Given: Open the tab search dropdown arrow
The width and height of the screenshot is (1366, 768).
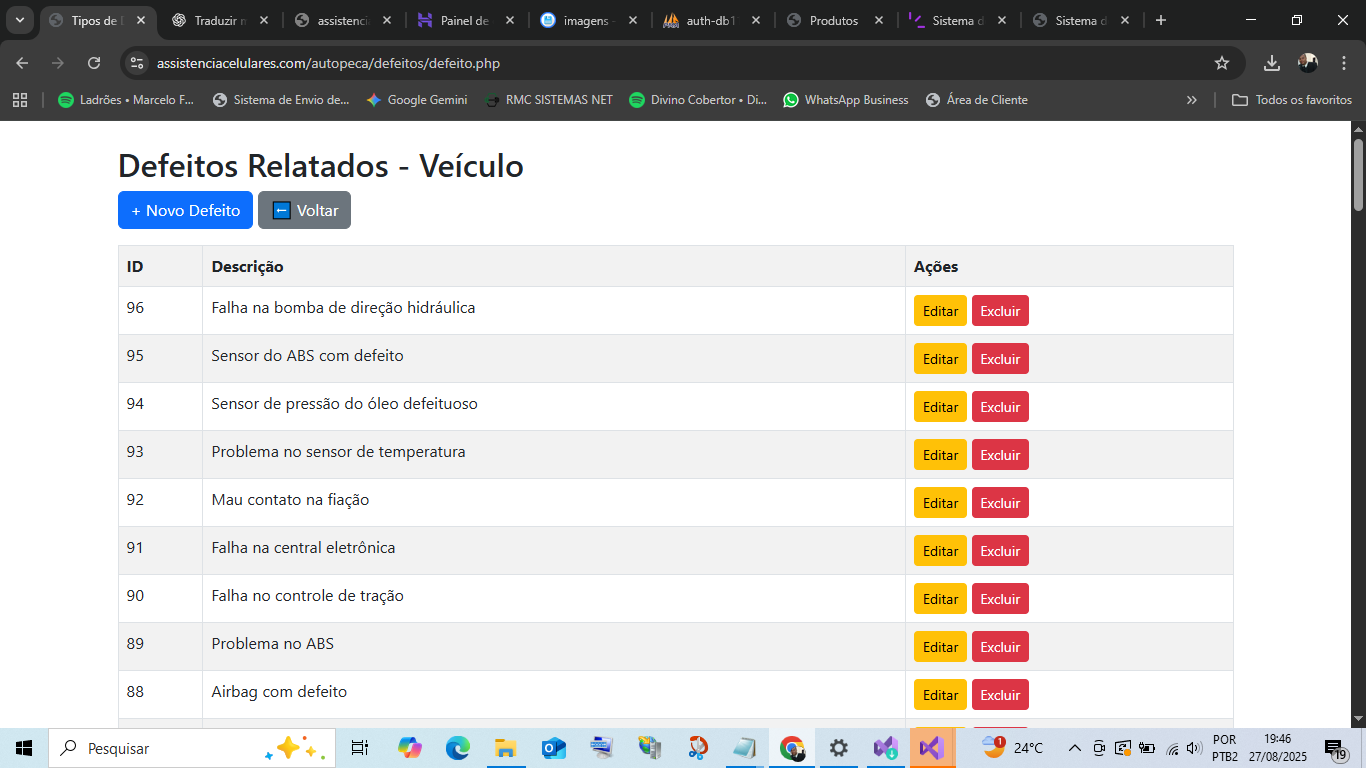Looking at the screenshot, I should (19, 20).
